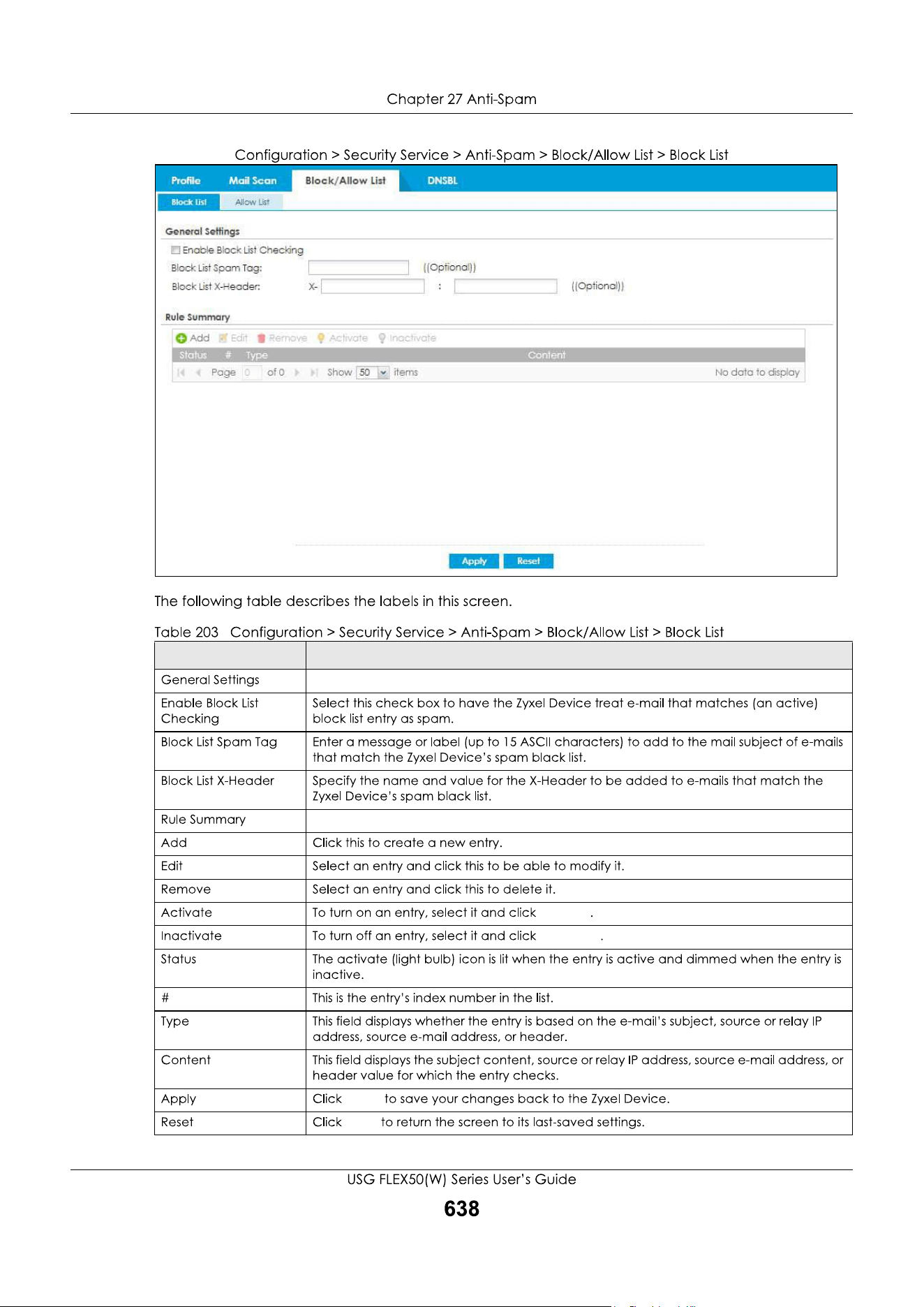Screen dimensions: 924x1307
Task: Click the green Add entry icon
Action: (181, 338)
